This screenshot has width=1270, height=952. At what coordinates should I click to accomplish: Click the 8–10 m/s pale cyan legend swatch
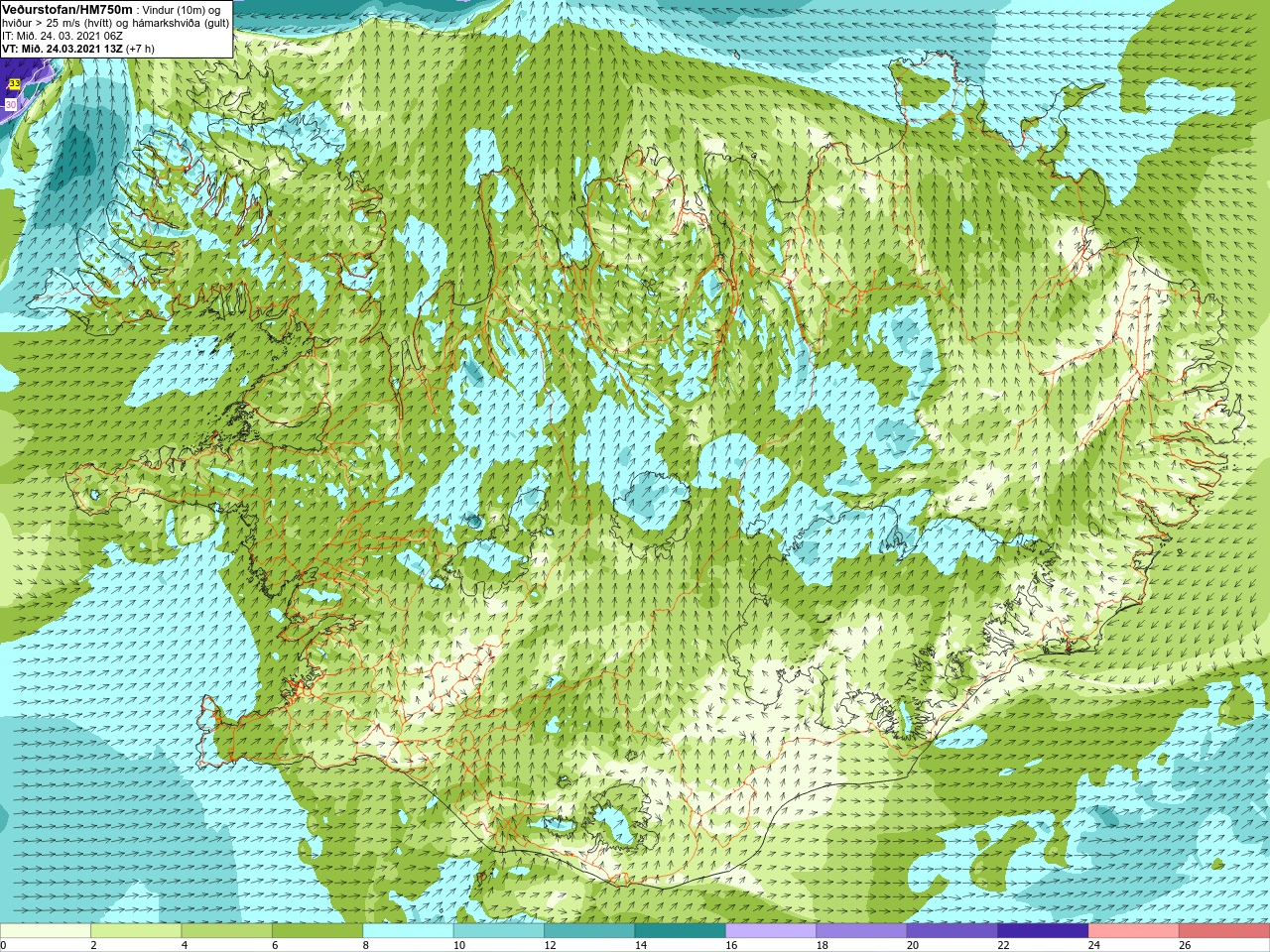(408, 931)
